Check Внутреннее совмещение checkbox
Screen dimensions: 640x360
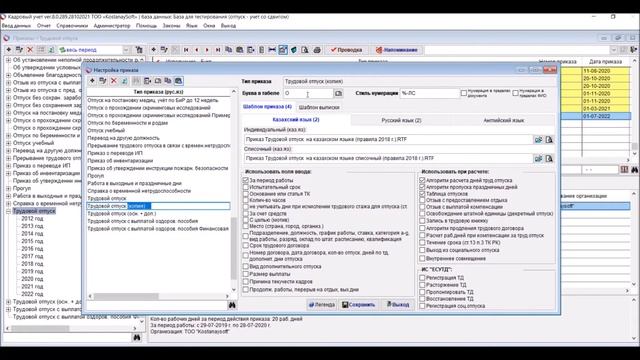pyautogui.click(x=422, y=258)
